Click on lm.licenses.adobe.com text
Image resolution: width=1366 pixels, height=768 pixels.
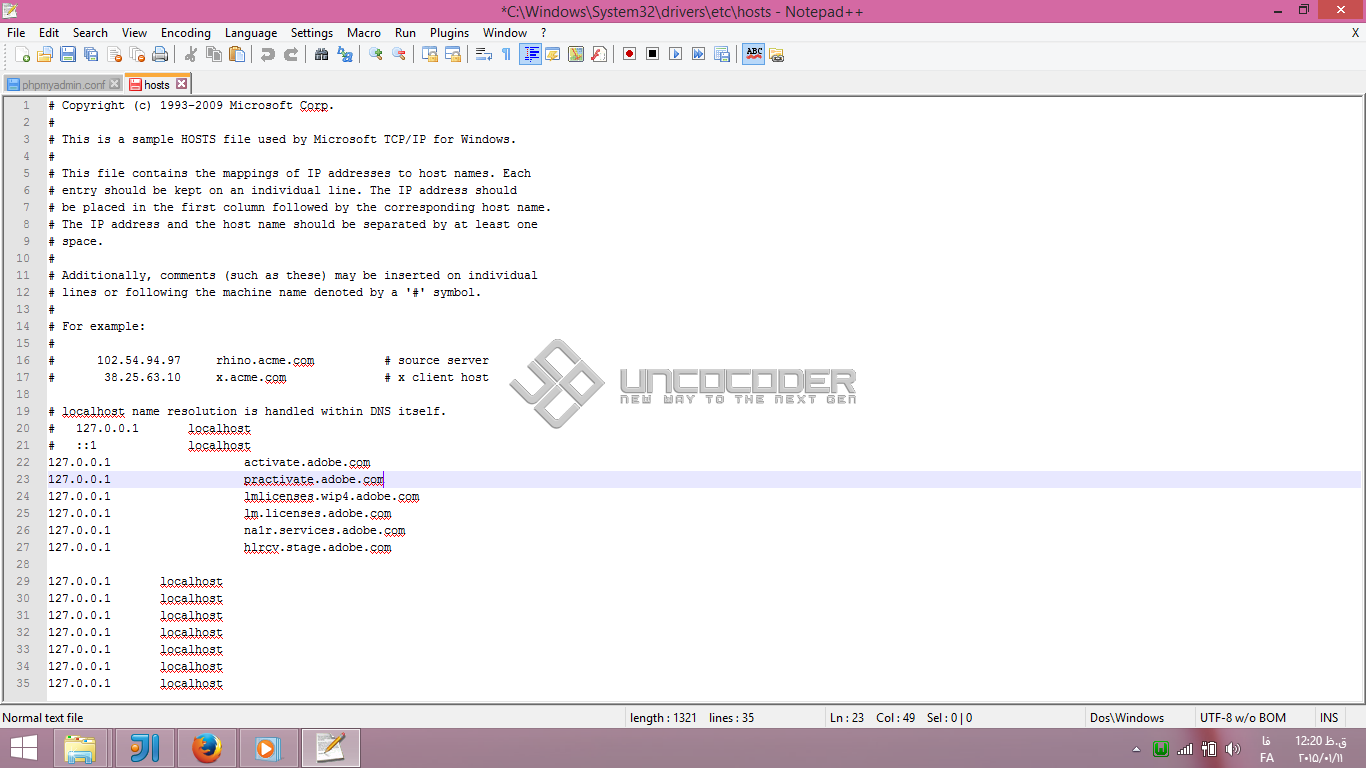(x=317, y=514)
